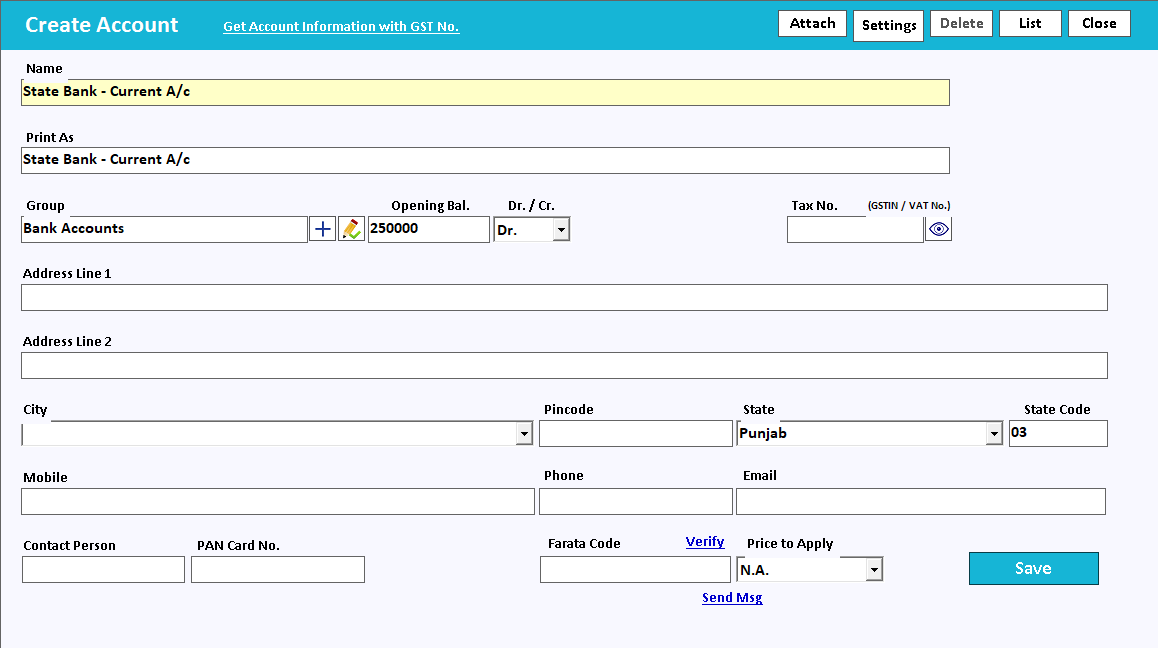This screenshot has height=648, width=1158.
Task: Click the Email input field
Action: pos(921,502)
